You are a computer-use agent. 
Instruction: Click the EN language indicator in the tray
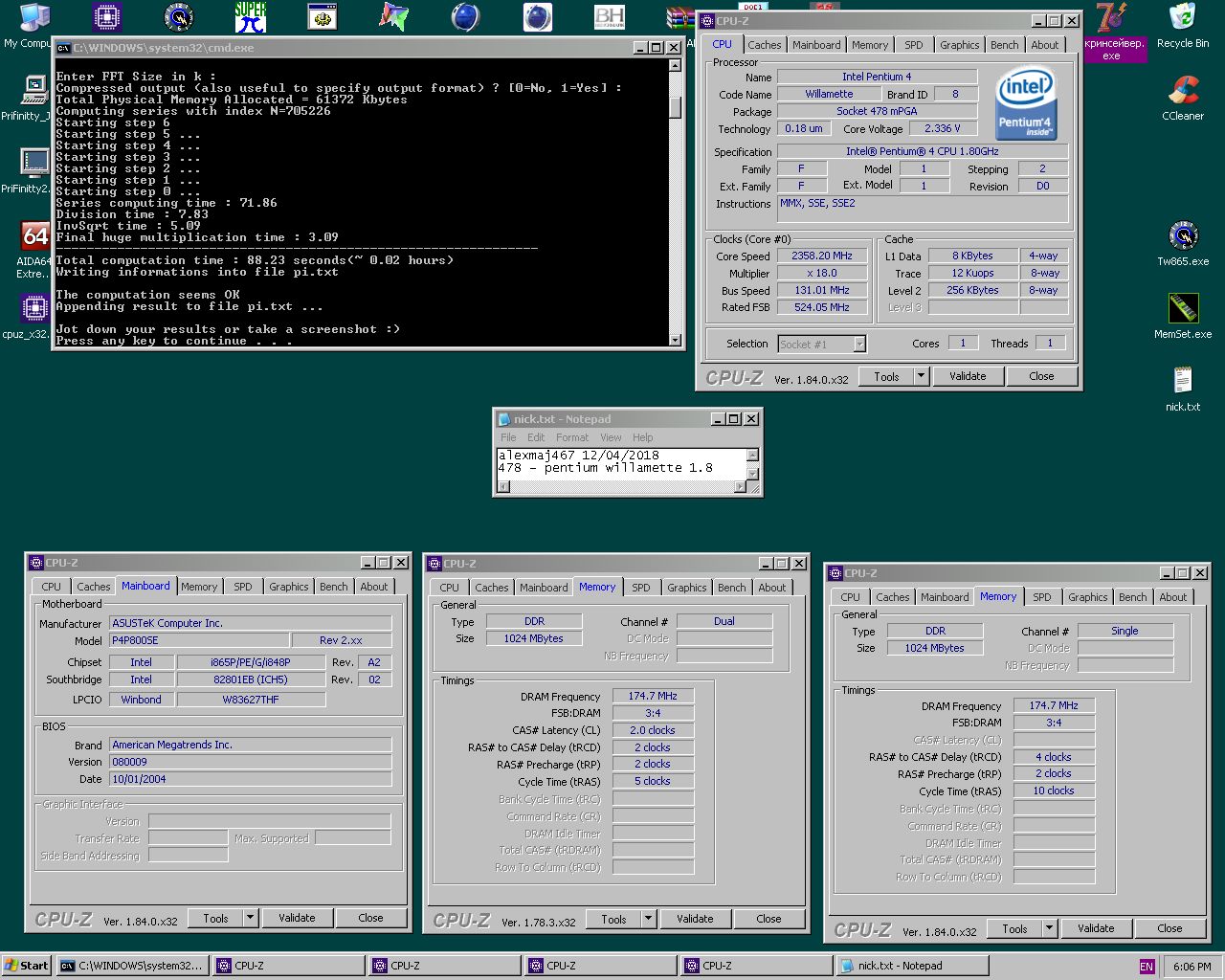1147,967
